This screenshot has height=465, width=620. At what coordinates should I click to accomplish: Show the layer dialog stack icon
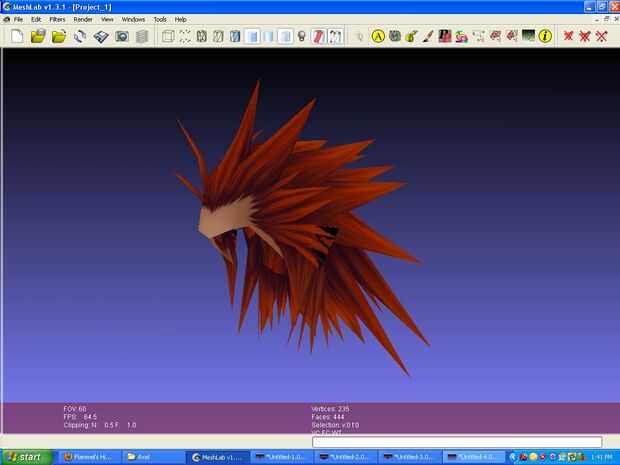click(142, 37)
